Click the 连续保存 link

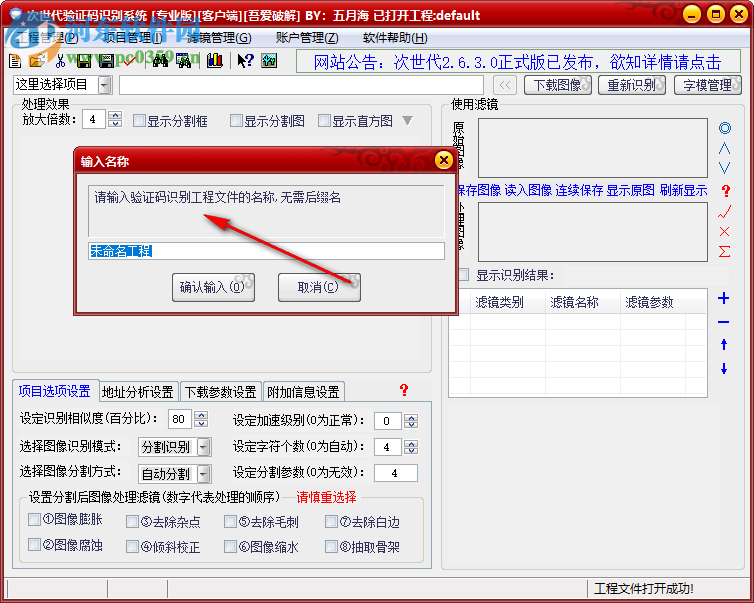pos(579,190)
